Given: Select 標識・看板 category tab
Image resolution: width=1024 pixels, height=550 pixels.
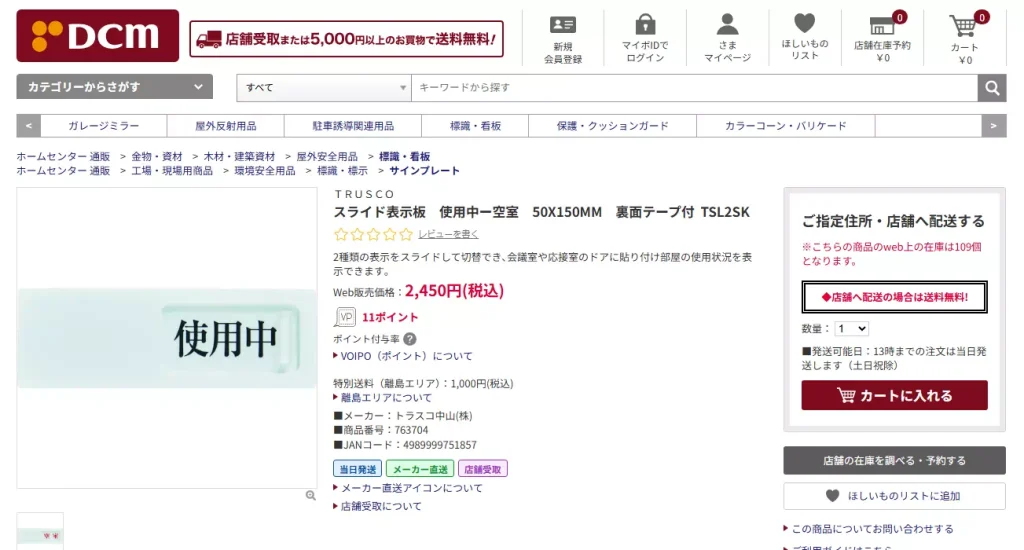Looking at the screenshot, I should pyautogui.click(x=475, y=126).
